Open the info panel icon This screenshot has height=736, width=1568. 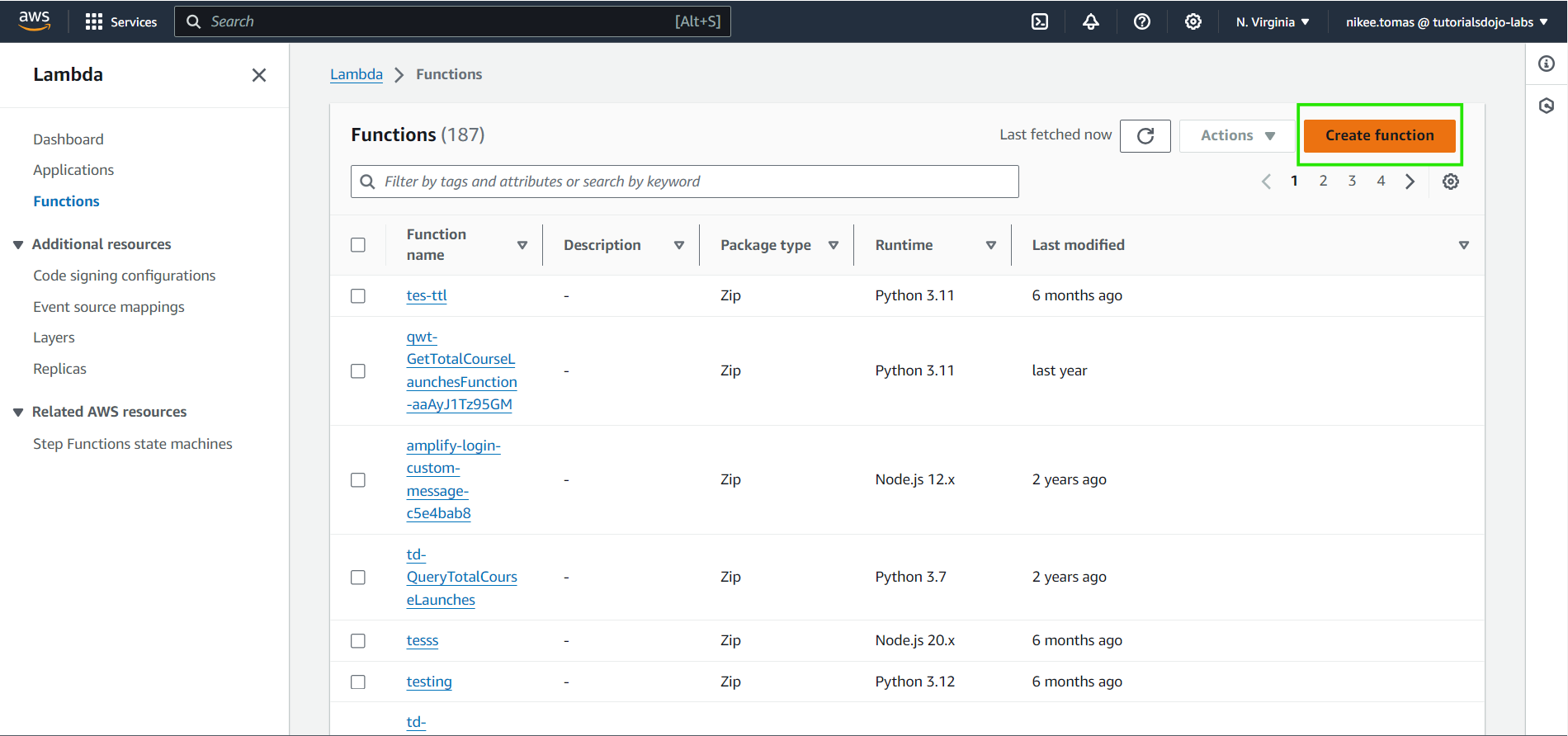1547,64
